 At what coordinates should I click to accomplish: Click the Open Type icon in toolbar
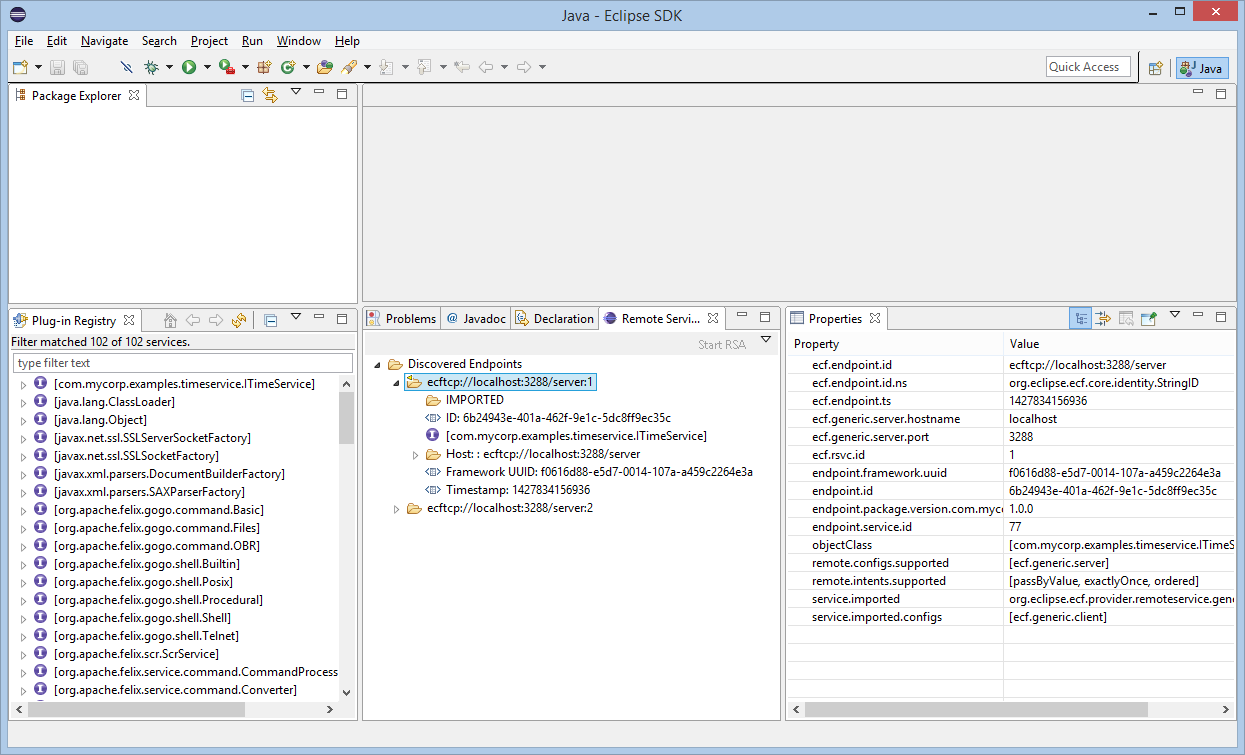(x=324, y=67)
